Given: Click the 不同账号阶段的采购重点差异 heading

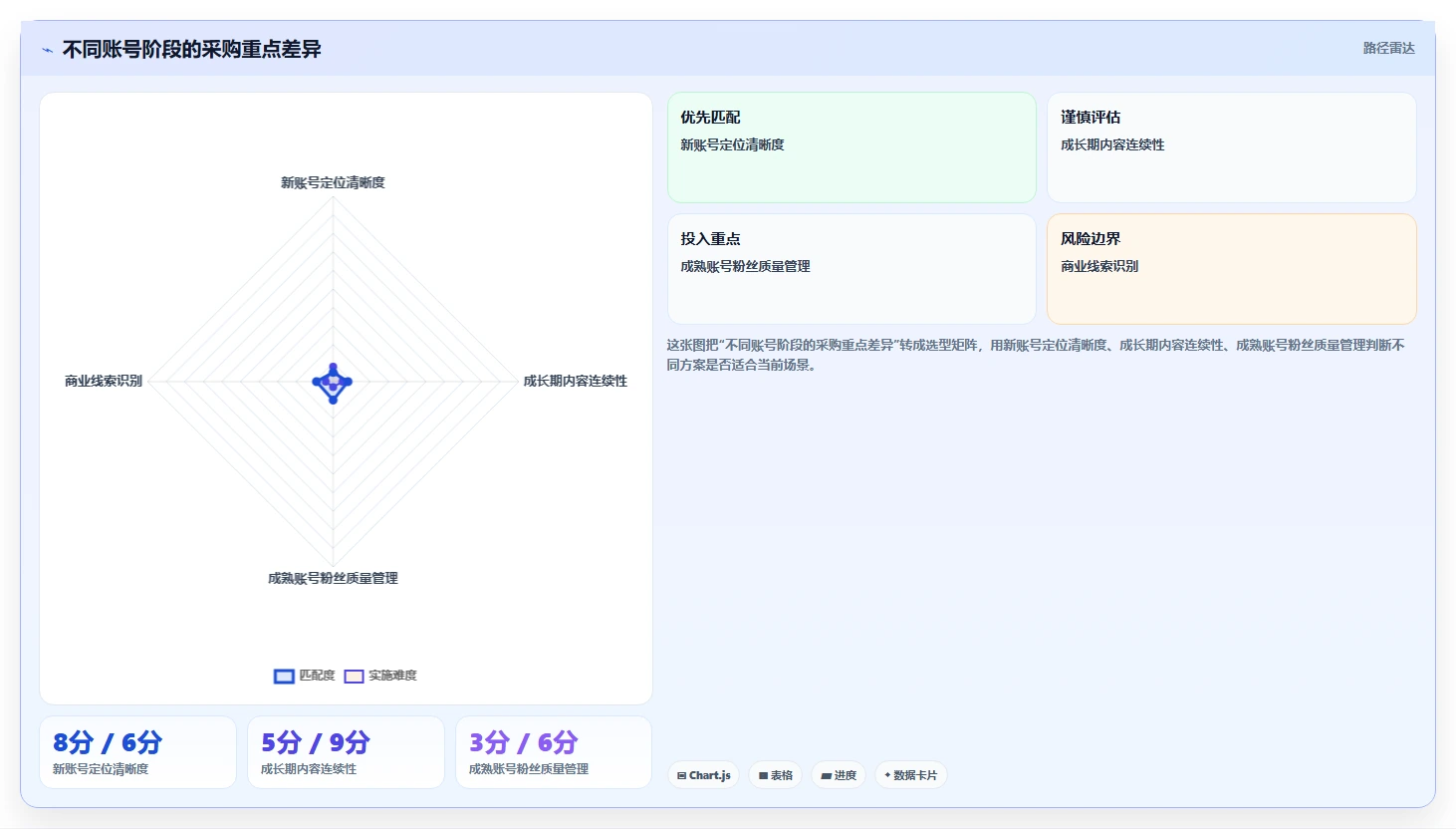Looking at the screenshot, I should click(x=191, y=49).
